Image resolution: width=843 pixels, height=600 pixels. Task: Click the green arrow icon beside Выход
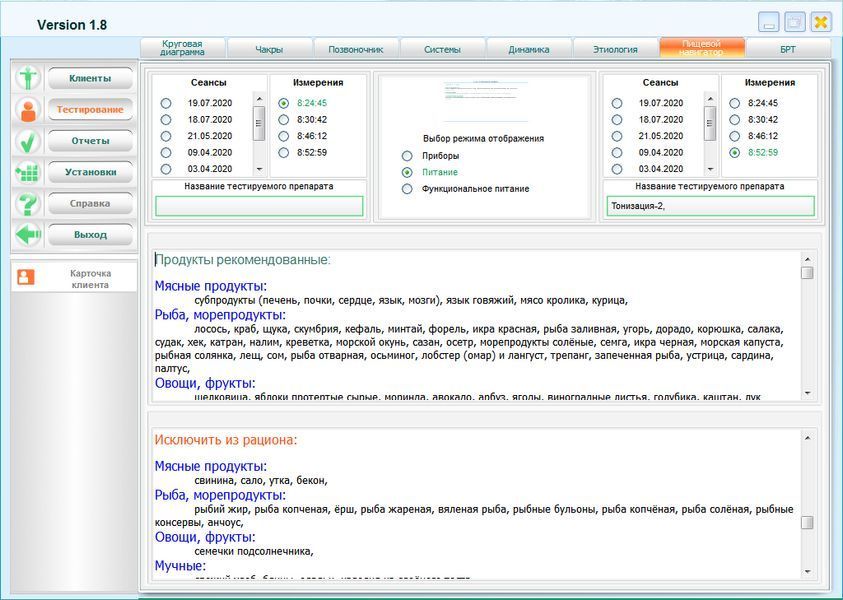28,235
